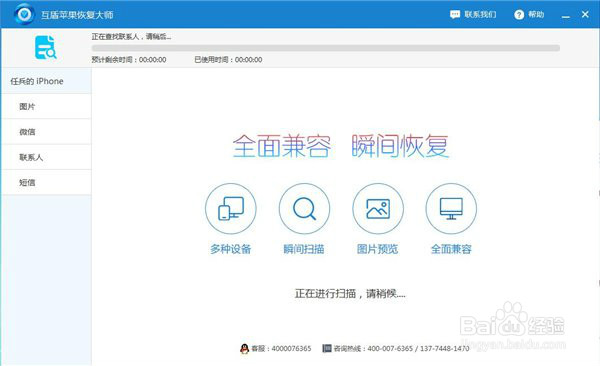
Task: Open 联系我们 contact link
Action: (x=480, y=15)
